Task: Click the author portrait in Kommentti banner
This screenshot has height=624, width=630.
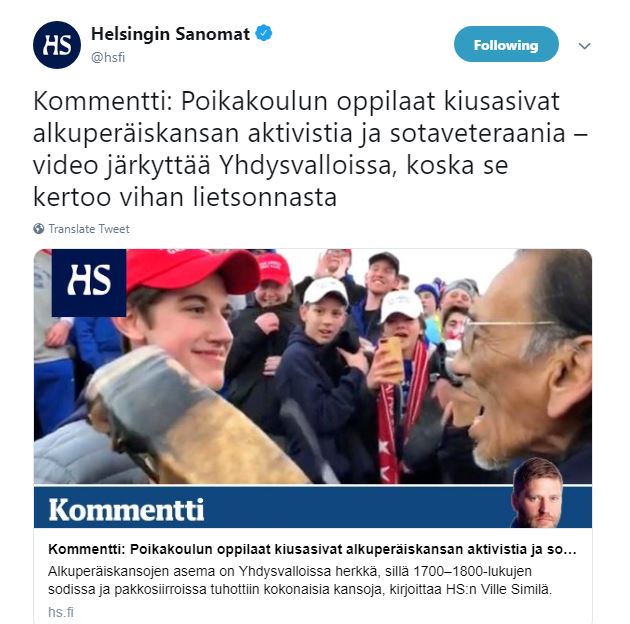Action: (536, 493)
